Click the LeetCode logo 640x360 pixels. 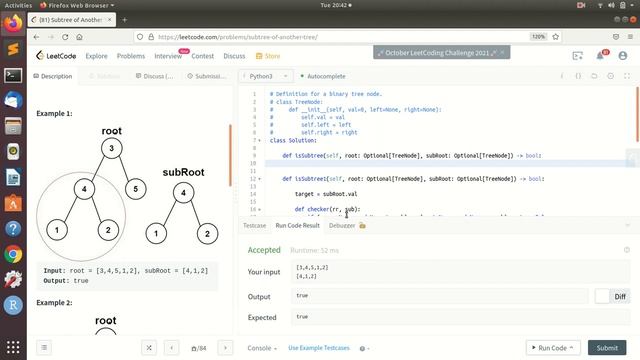(56, 56)
